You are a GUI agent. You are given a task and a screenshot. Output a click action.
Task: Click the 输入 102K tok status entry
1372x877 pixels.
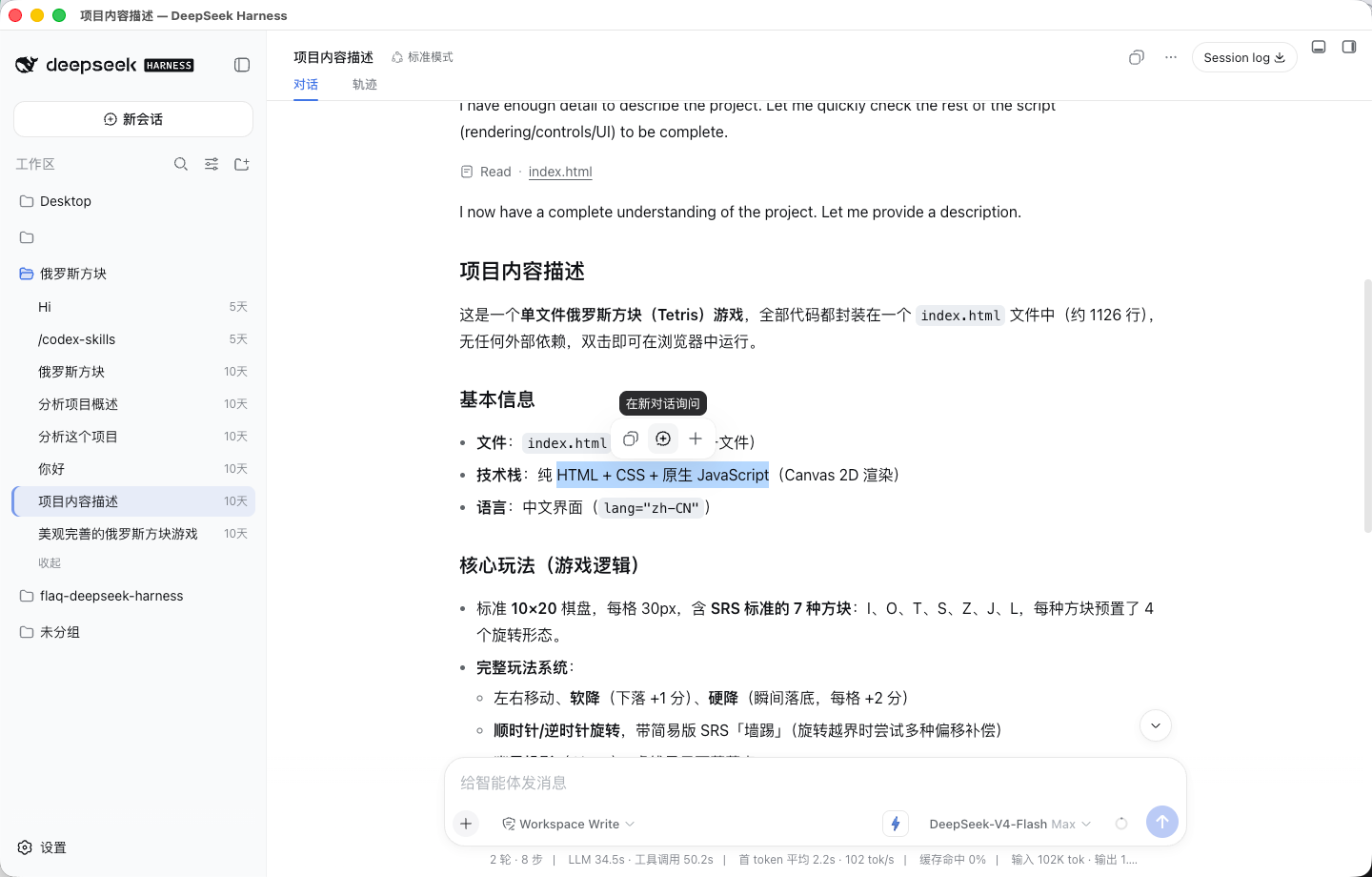[x=1048, y=860]
